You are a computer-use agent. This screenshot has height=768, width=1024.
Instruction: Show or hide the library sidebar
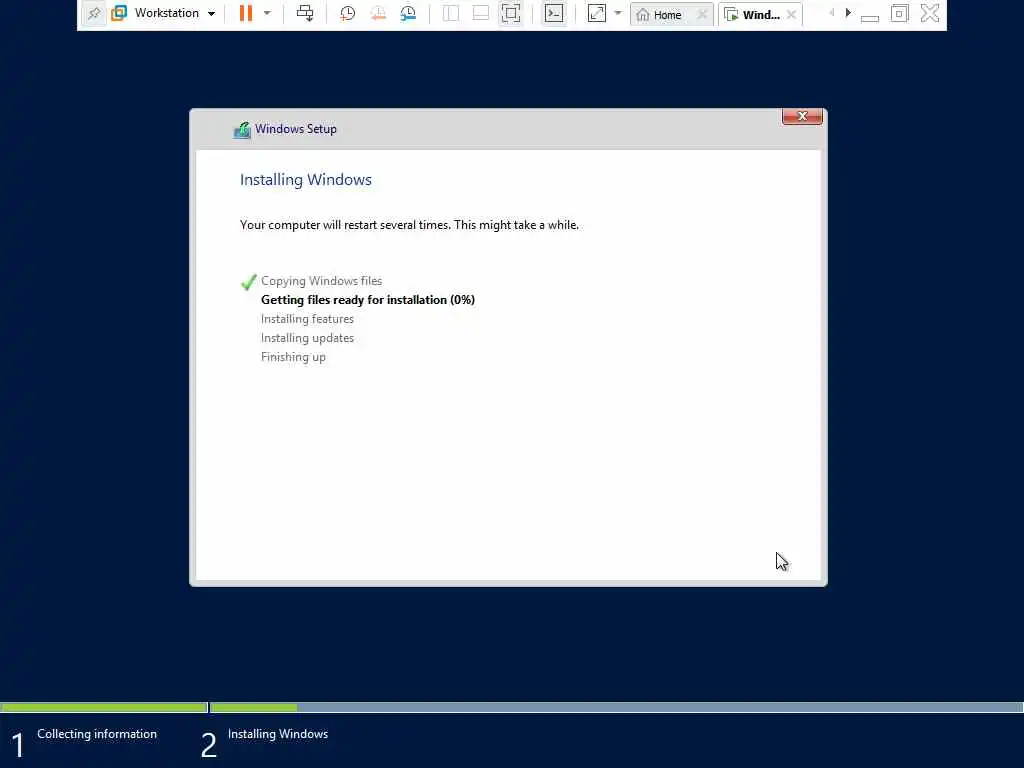451,13
